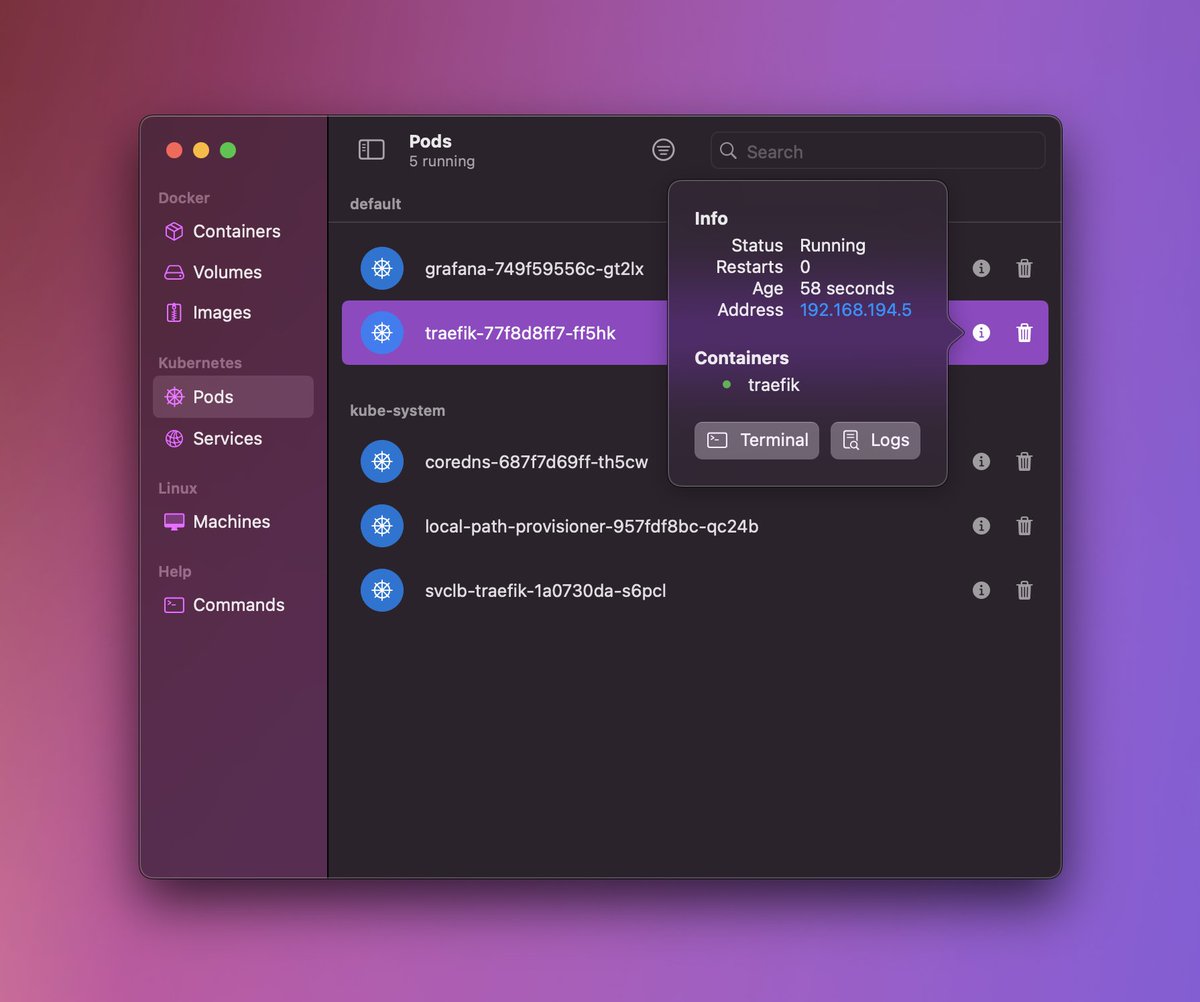Click the Running status value
Screen dimensions: 1200x1002
833,245
